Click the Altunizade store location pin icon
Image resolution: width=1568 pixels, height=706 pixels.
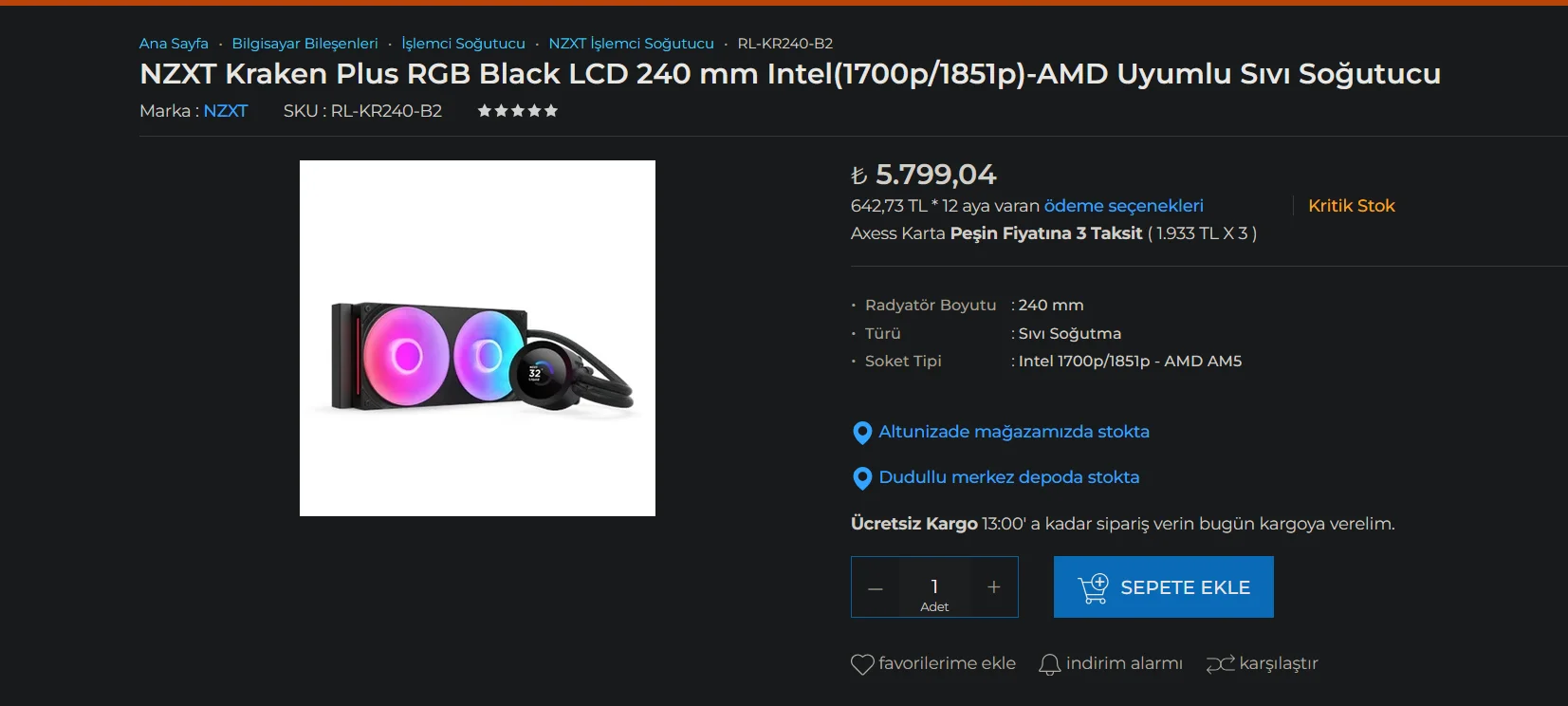click(862, 433)
